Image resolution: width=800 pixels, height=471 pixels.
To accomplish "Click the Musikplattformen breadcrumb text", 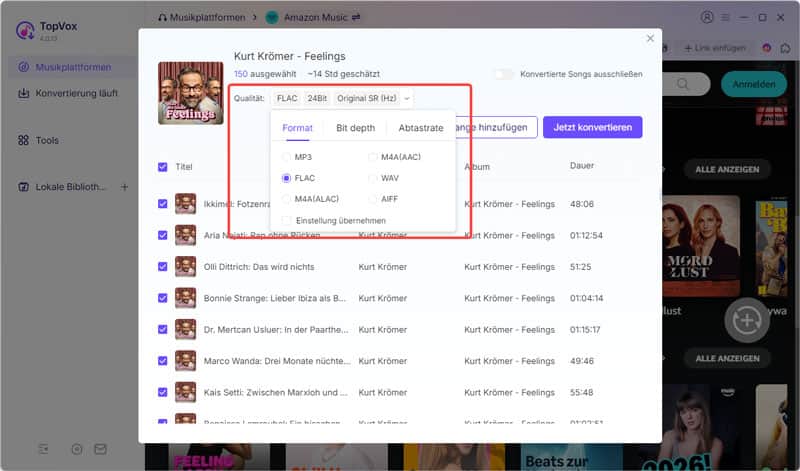I will coord(207,17).
